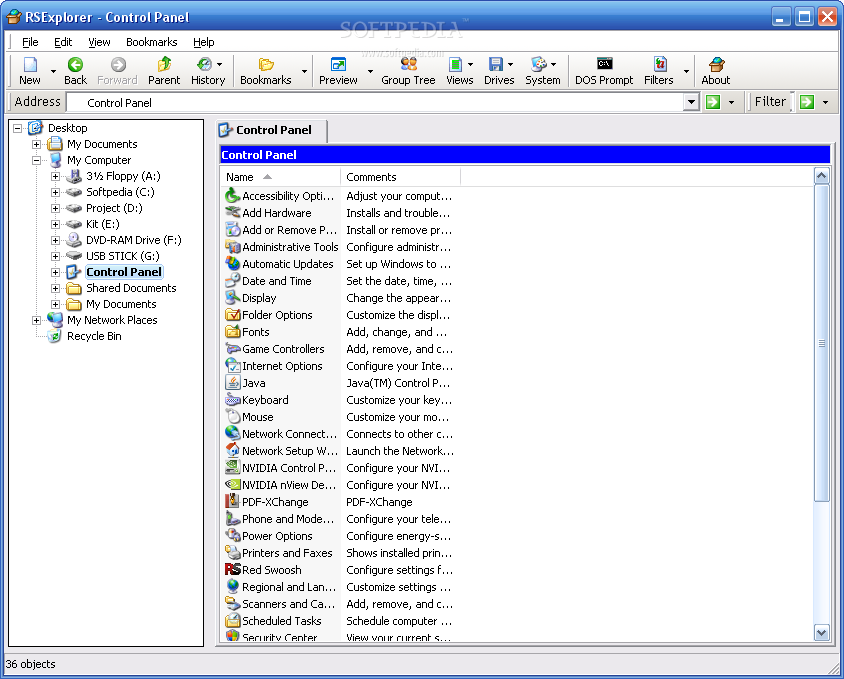The width and height of the screenshot is (844, 679).
Task: Select the Date and Time entry
Action: pos(277,281)
